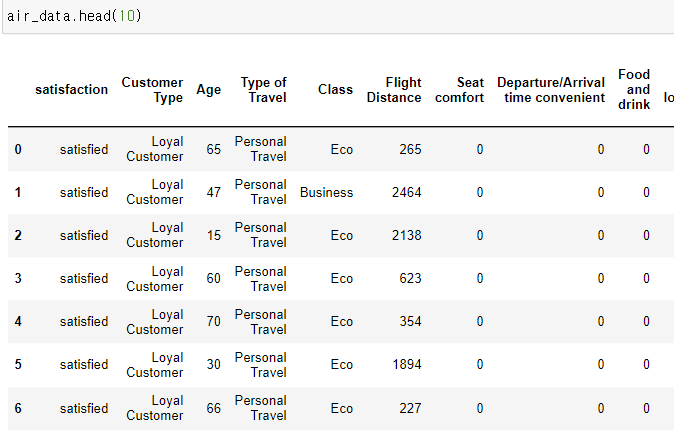Click the flight distance value 265

[x=408, y=150]
